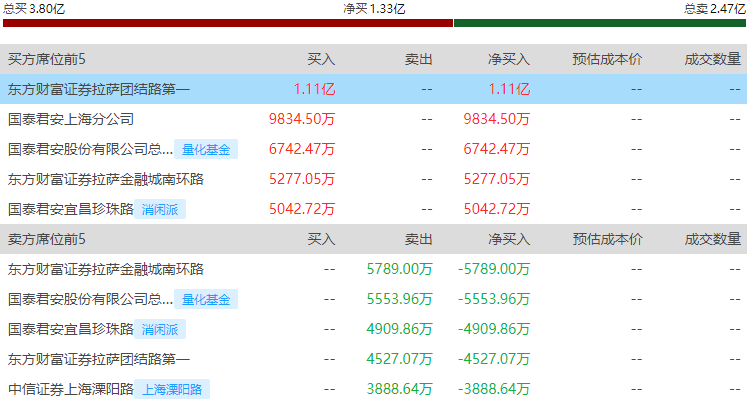
Task: Click 预估成本价 header in seller table
Action: 607,239
